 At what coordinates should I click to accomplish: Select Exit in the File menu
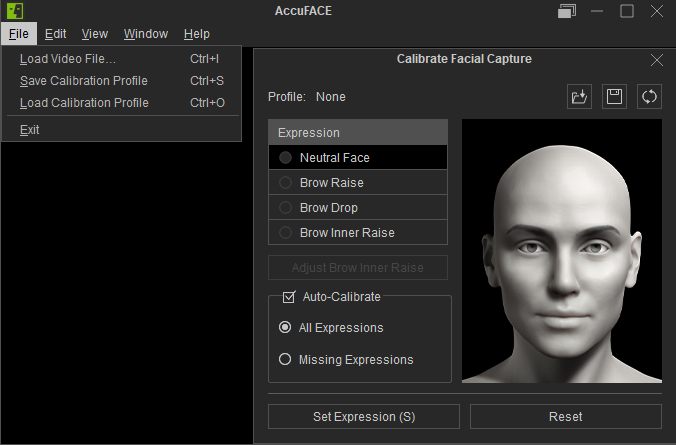click(x=122, y=129)
